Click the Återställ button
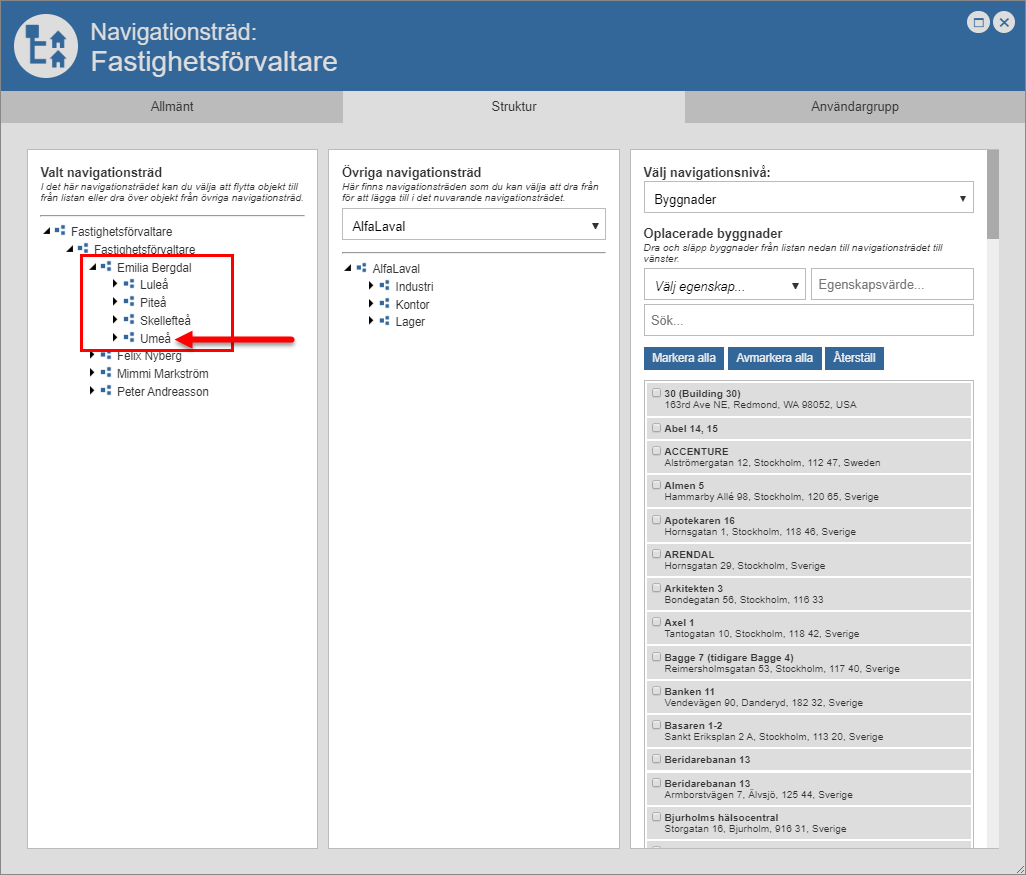 coord(854,358)
